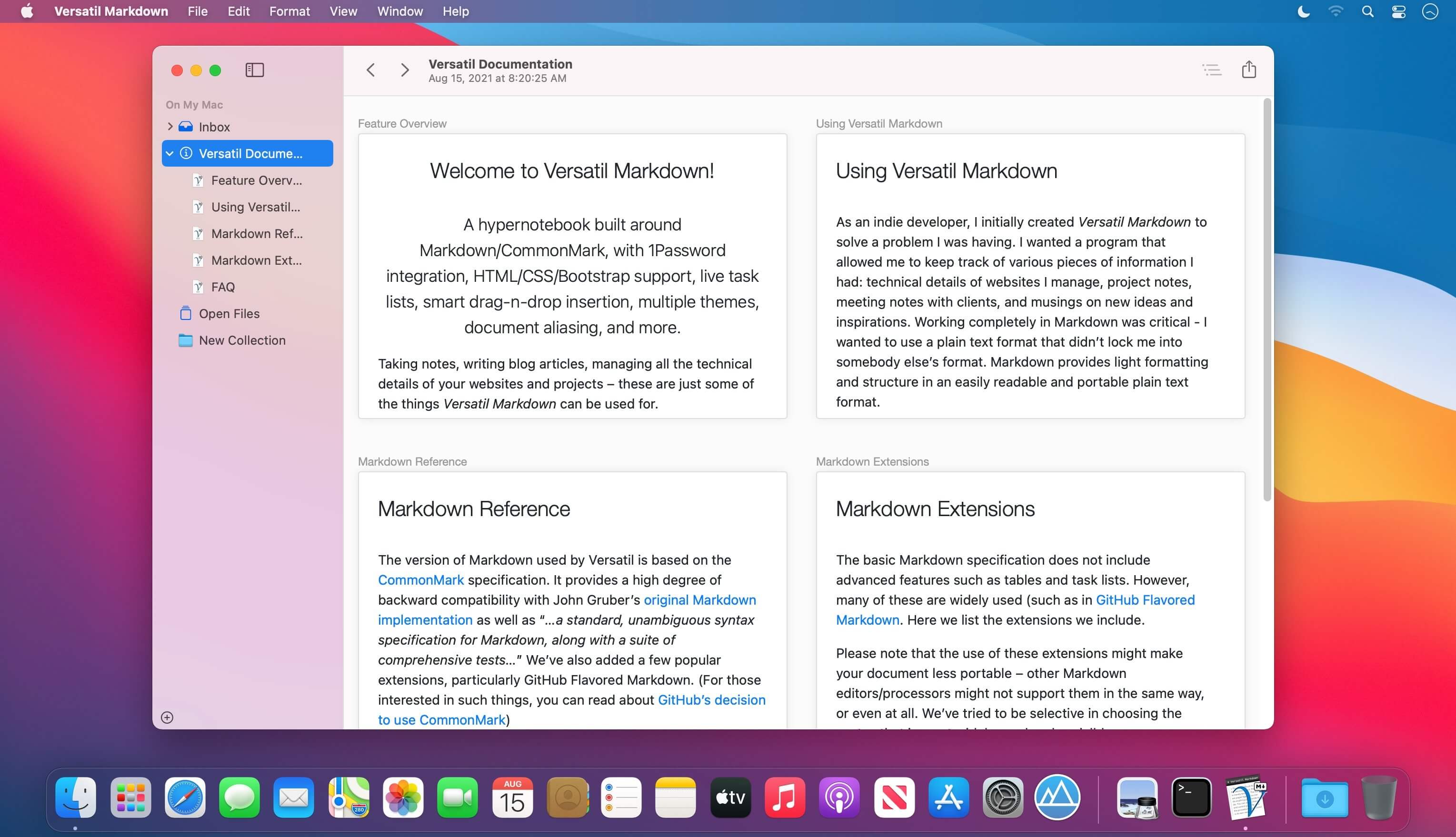This screenshot has height=837, width=1456.
Task: Open Terminal from the Dock
Action: 1192,797
